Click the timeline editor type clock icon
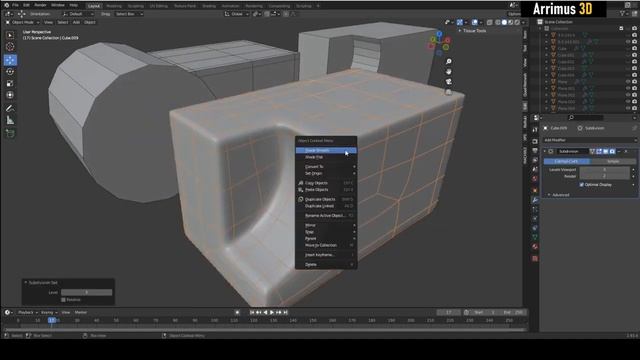 (x=7, y=312)
